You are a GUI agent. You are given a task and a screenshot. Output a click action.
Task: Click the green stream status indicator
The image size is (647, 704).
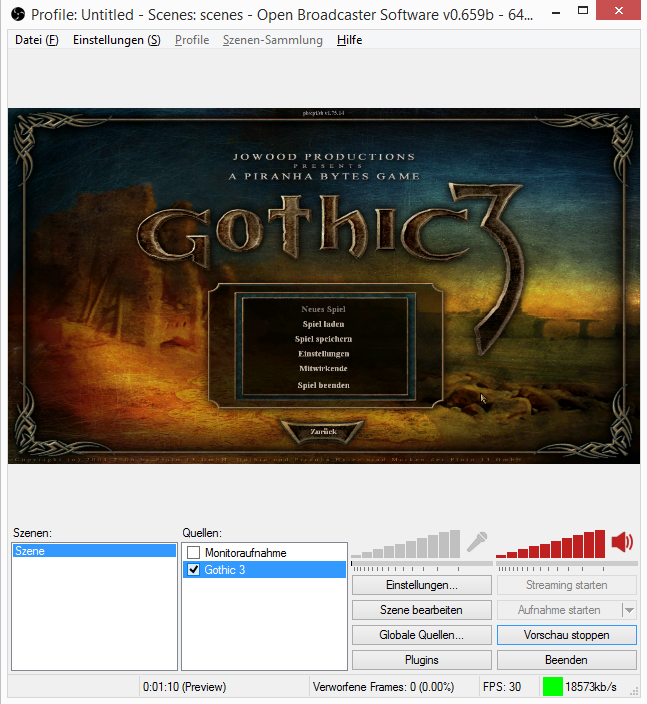click(552, 686)
